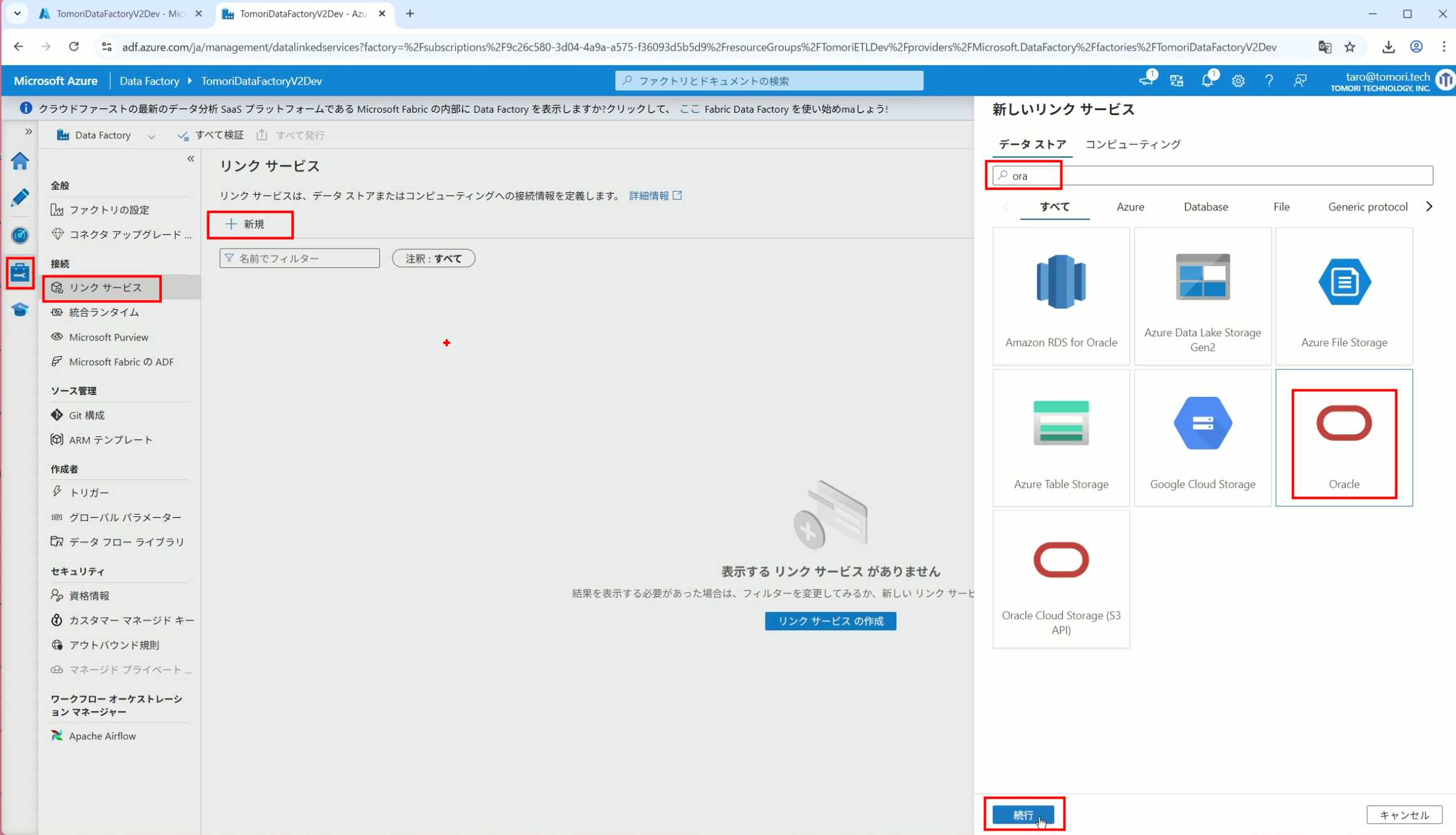Select the Google Cloud Storage connector
The image size is (1456, 835).
pyautogui.click(x=1202, y=438)
